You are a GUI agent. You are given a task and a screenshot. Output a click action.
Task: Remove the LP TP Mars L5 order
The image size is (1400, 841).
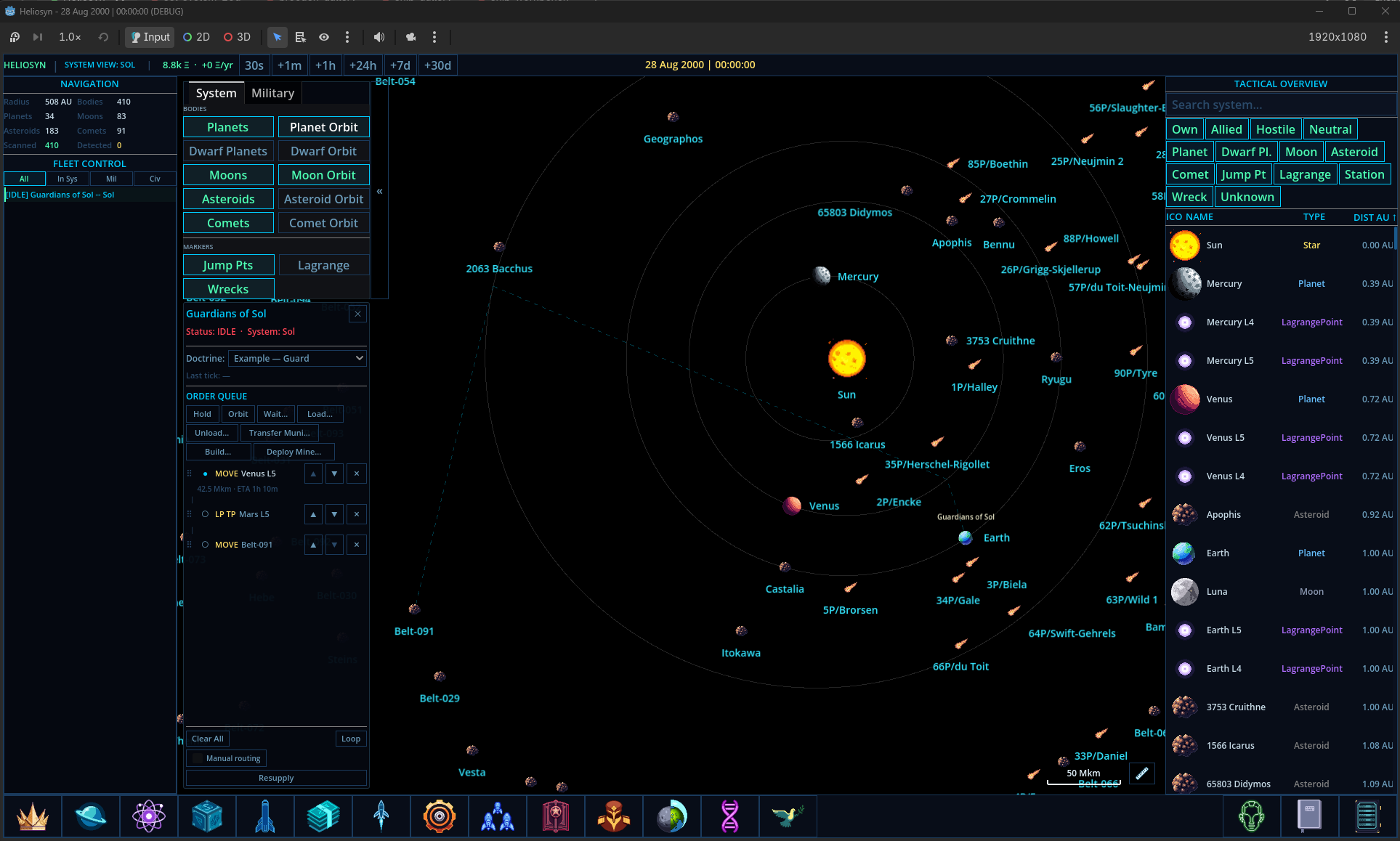(x=357, y=514)
